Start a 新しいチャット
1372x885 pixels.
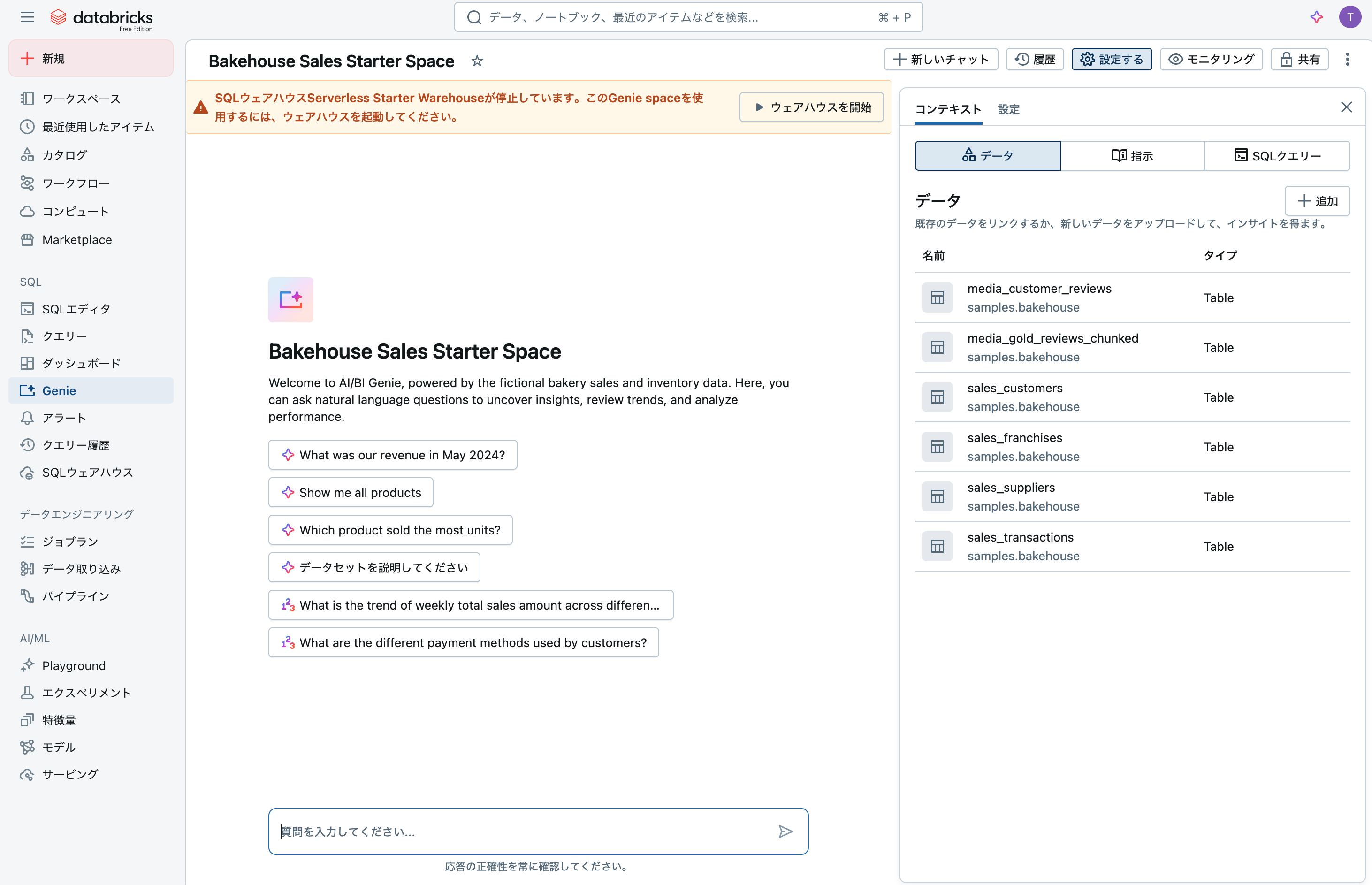pyautogui.click(x=940, y=59)
